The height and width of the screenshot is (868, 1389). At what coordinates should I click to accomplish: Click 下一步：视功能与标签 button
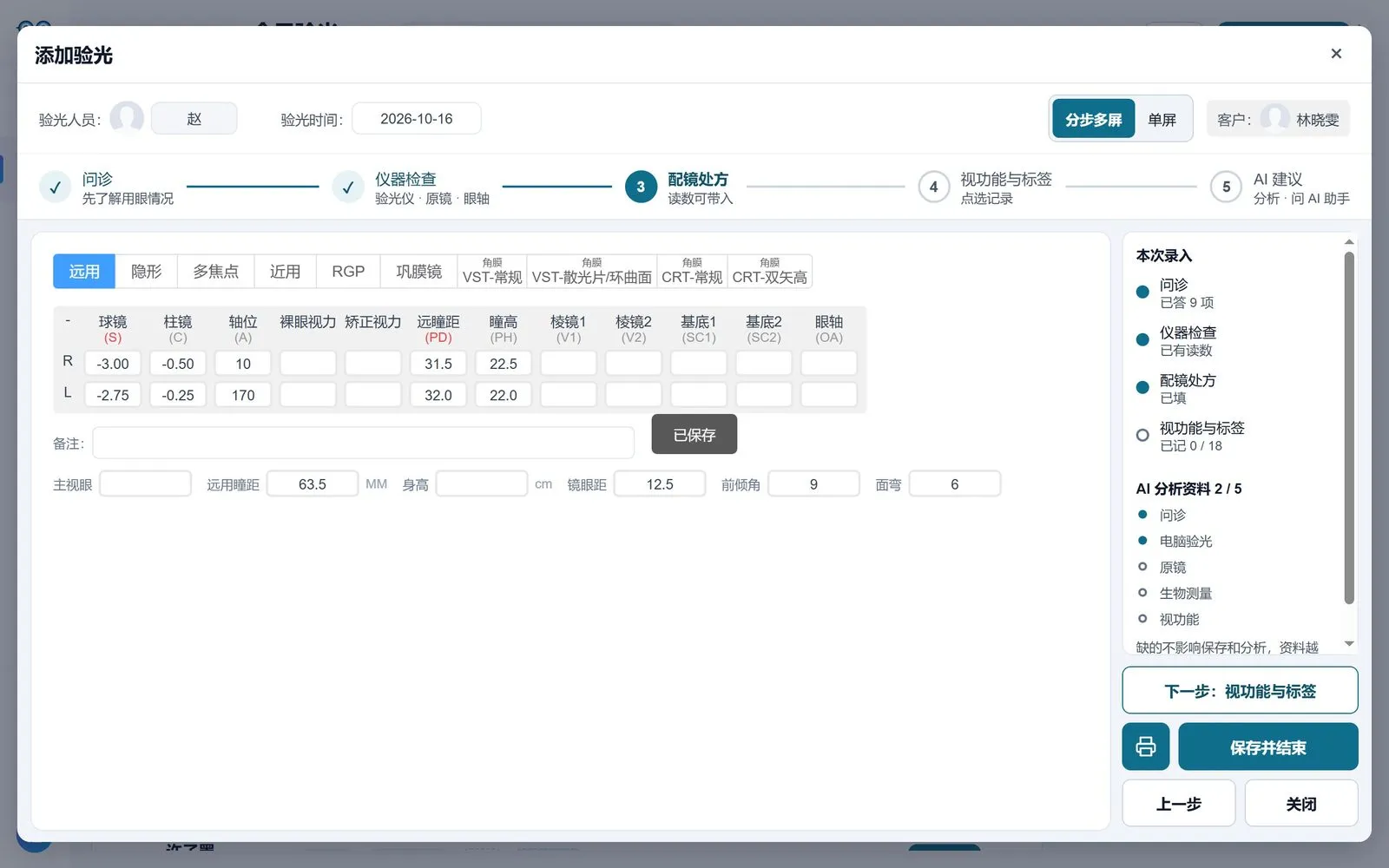tap(1240, 690)
